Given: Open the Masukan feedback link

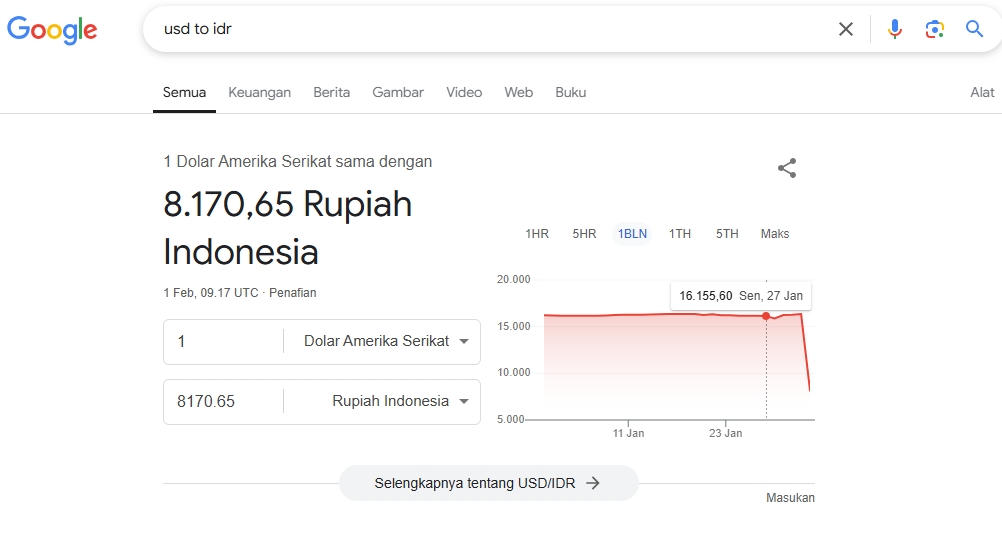Looking at the screenshot, I should coord(790,498).
